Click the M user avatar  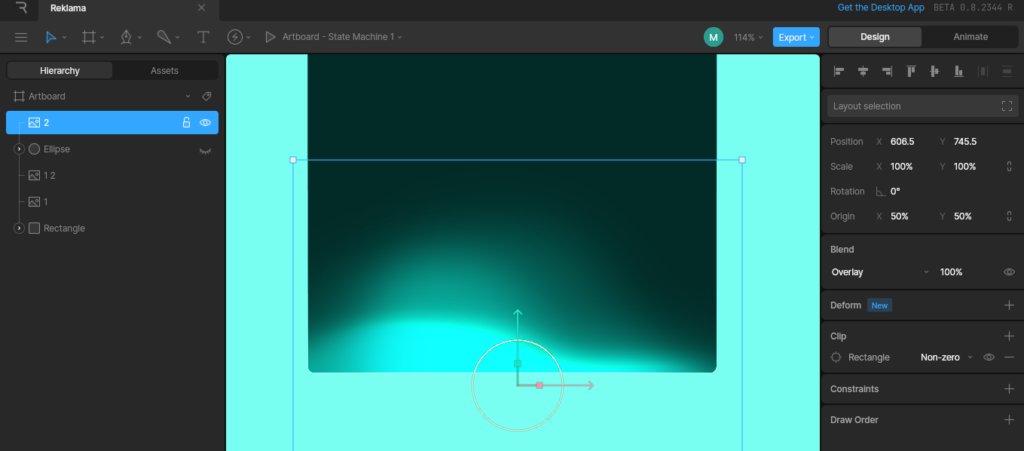[713, 37]
